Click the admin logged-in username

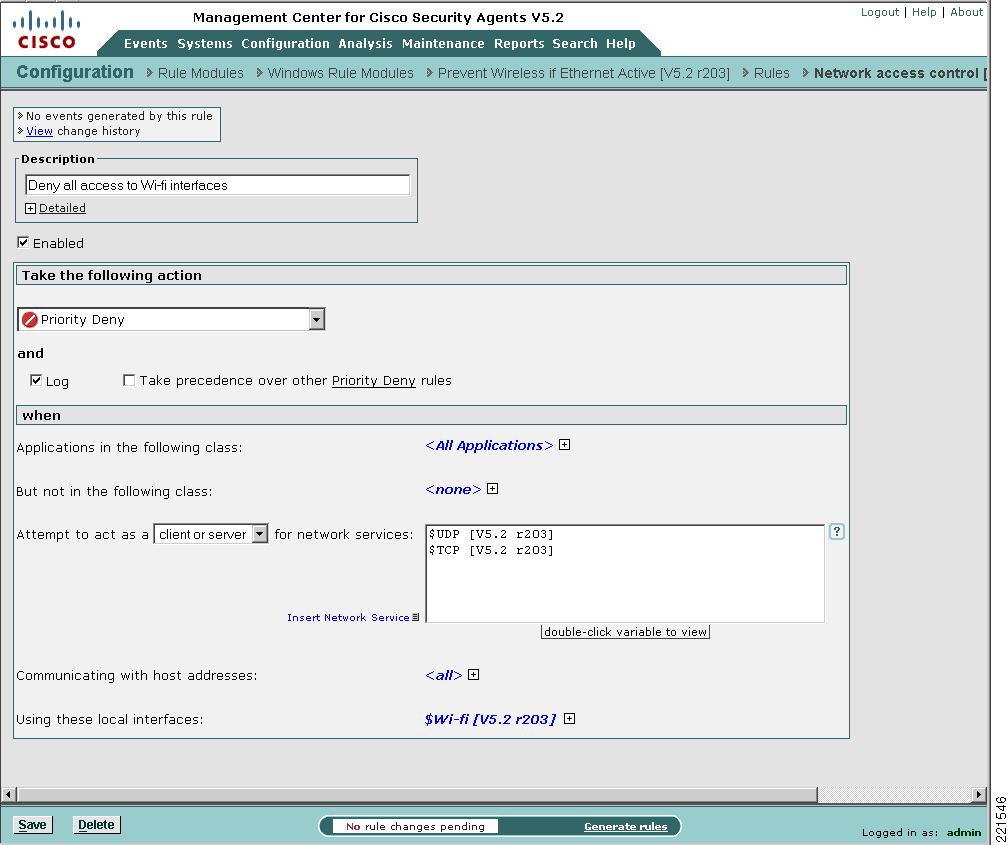pyautogui.click(x=964, y=832)
